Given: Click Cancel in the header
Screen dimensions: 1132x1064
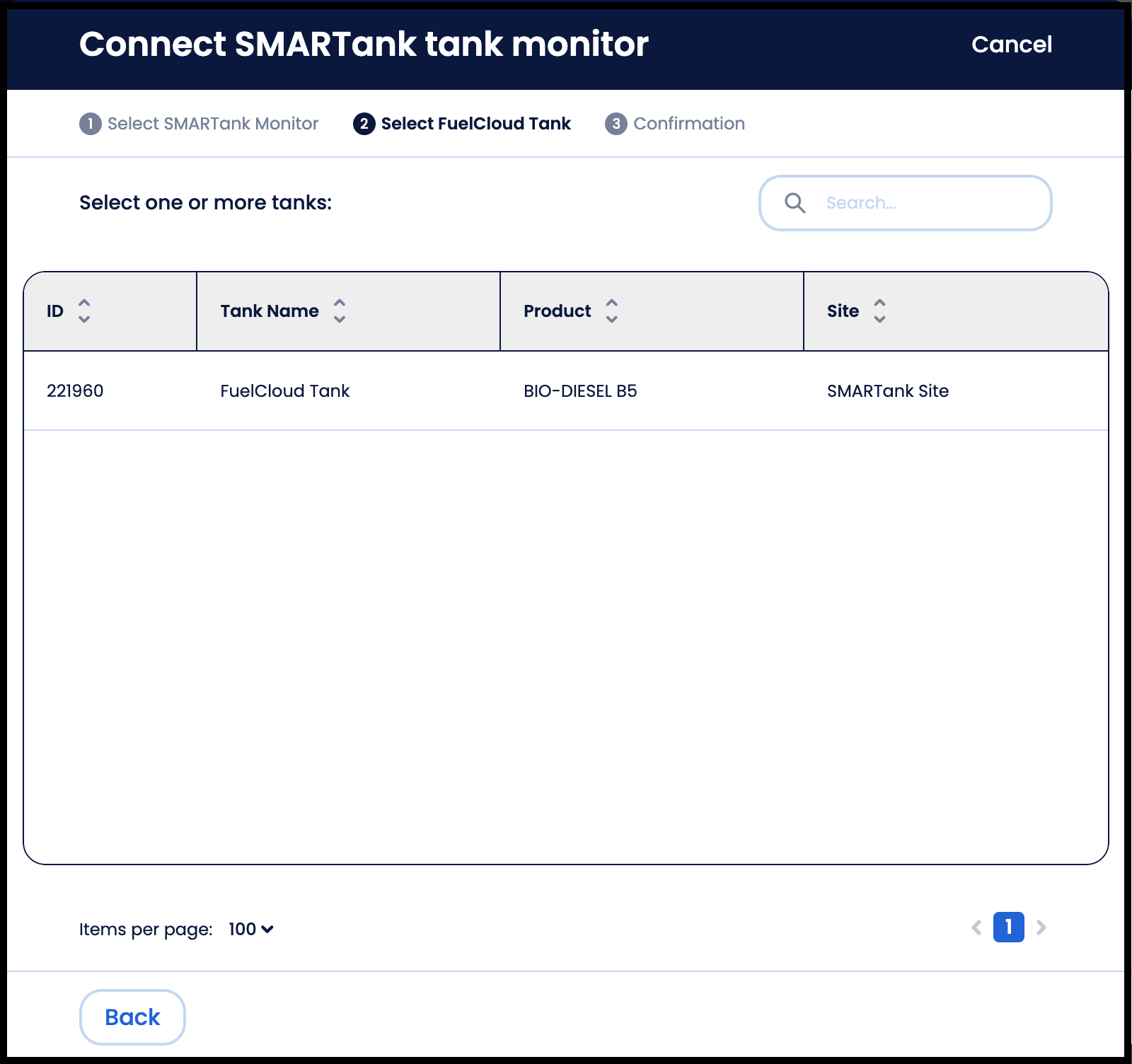Looking at the screenshot, I should point(1012,45).
